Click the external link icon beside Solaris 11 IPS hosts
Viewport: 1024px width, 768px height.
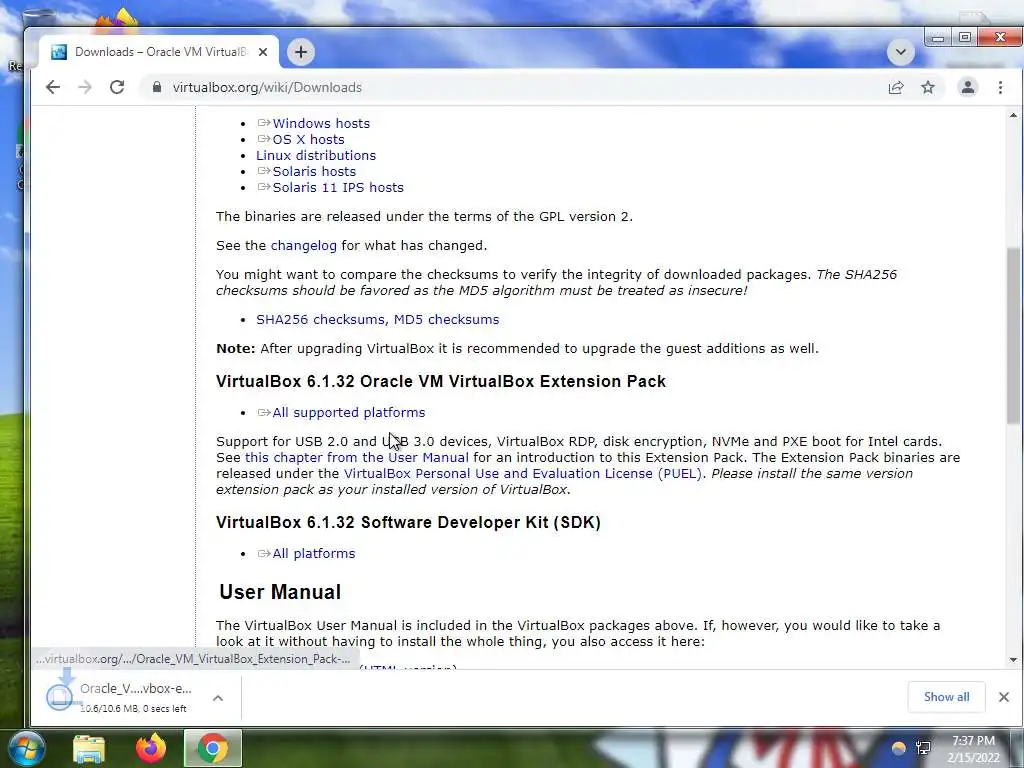264,187
